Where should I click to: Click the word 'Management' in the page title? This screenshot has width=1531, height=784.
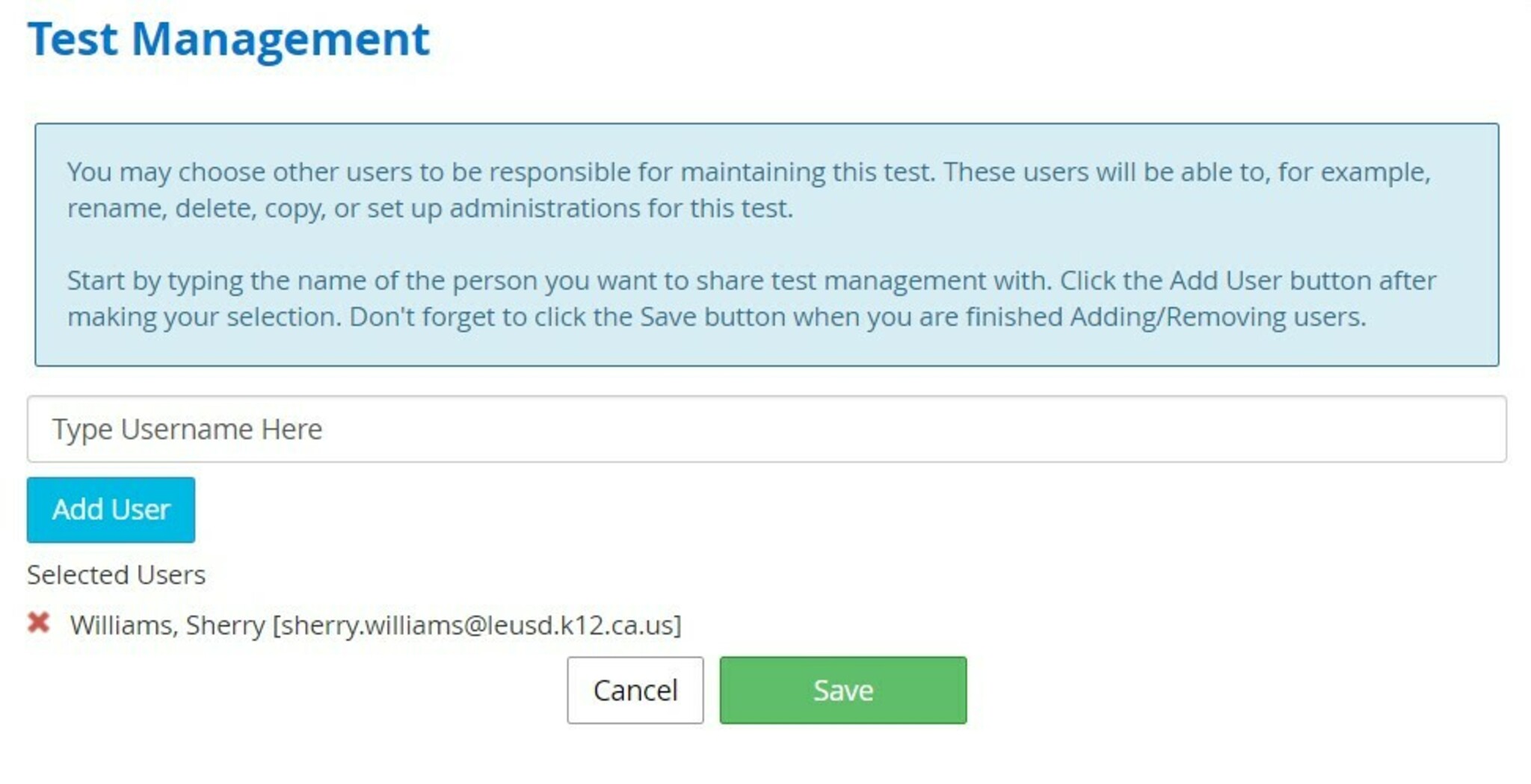pyautogui.click(x=280, y=39)
